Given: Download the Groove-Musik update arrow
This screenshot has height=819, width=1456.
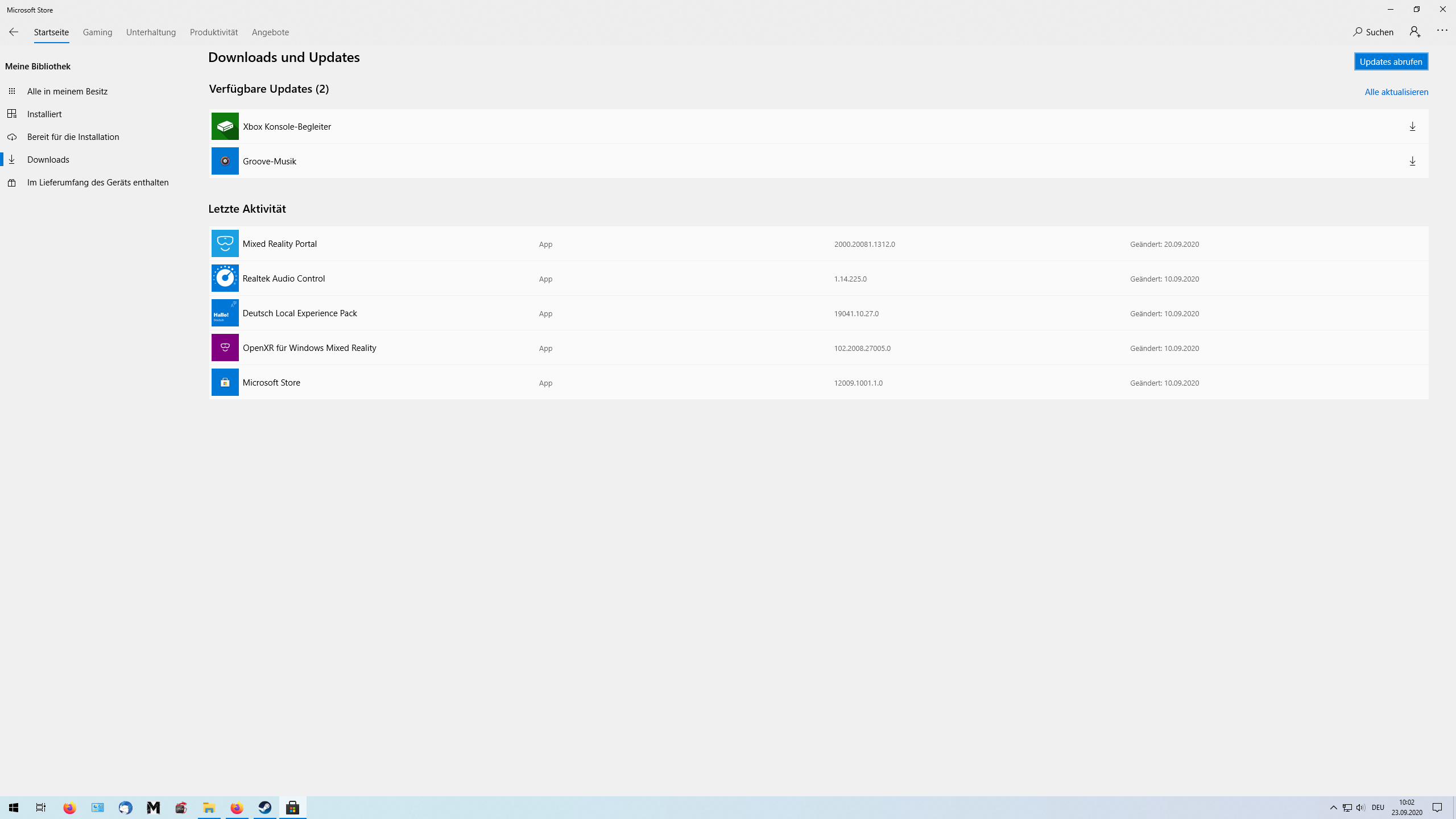Looking at the screenshot, I should tap(1412, 161).
